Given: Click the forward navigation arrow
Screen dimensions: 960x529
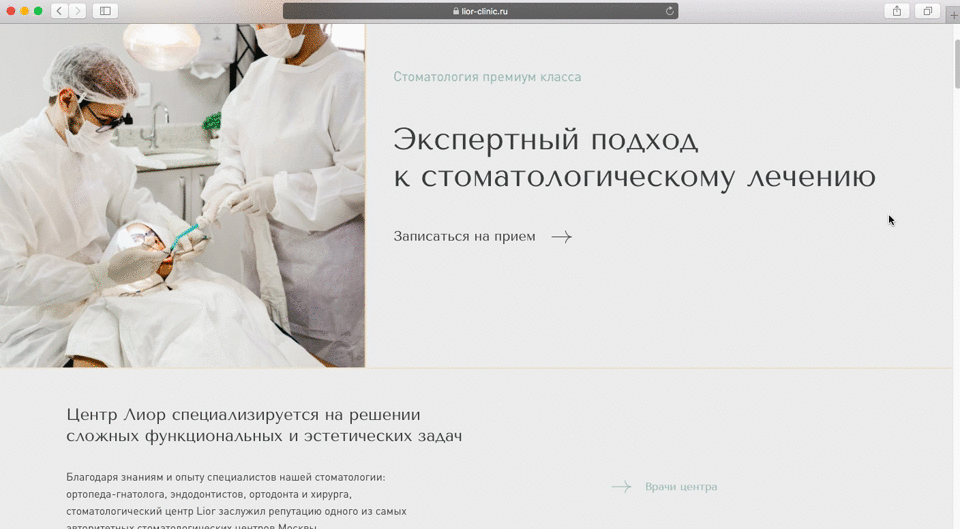Looking at the screenshot, I should [x=77, y=11].
